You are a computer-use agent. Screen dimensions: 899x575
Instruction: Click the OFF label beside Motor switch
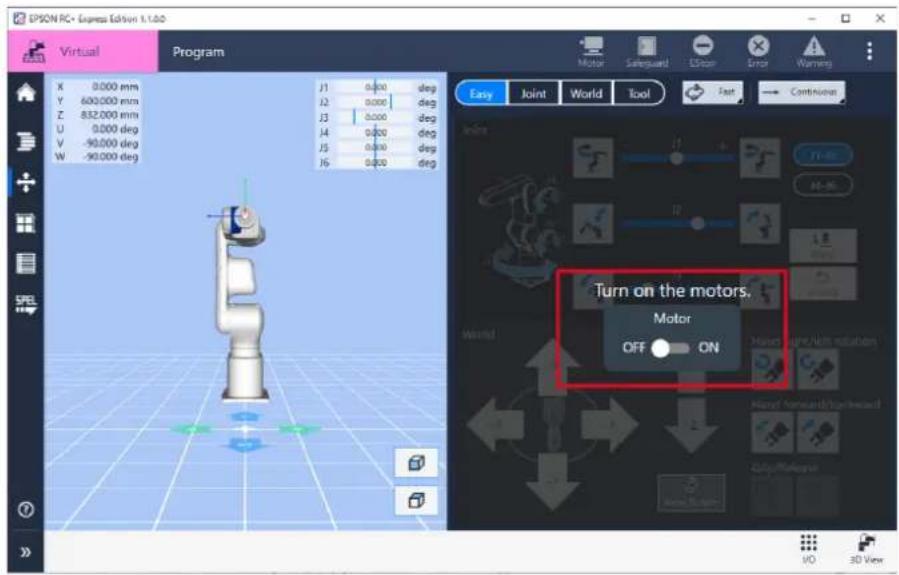634,348
